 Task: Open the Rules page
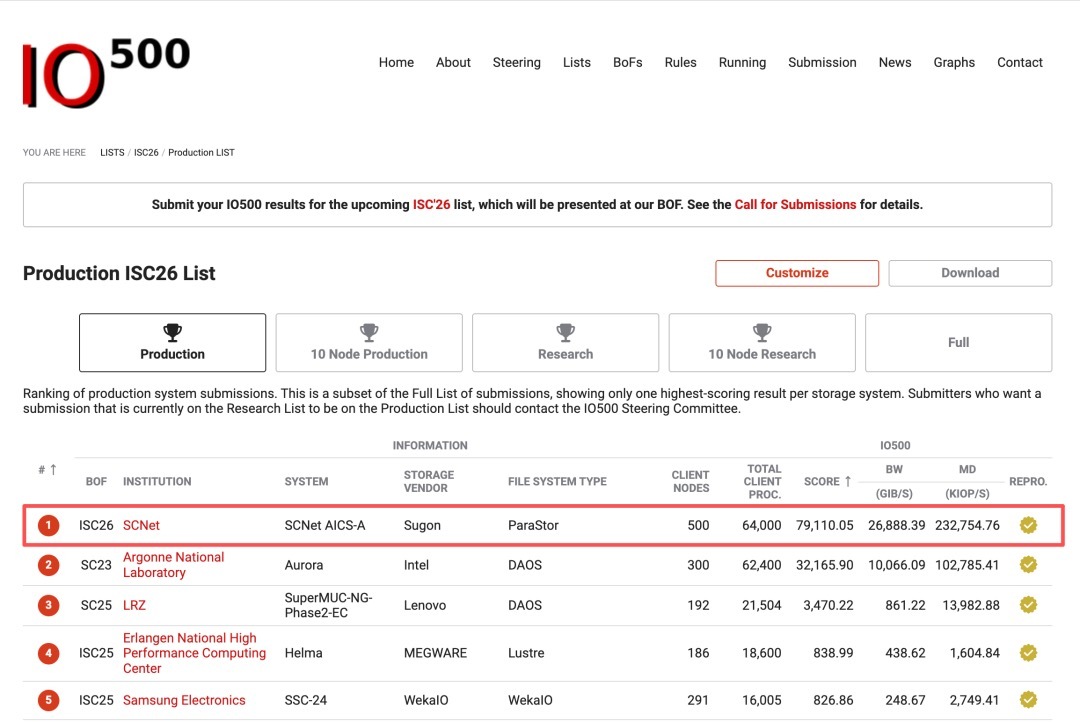pos(681,62)
